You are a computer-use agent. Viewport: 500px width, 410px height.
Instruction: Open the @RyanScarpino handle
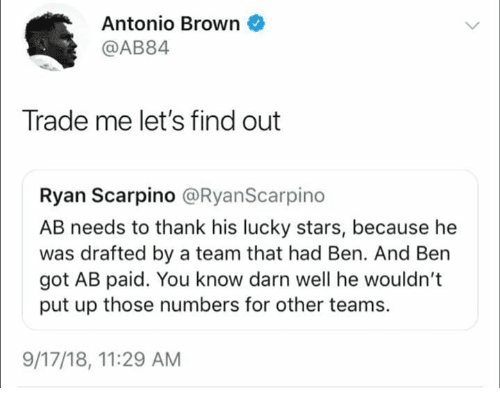[253, 196]
